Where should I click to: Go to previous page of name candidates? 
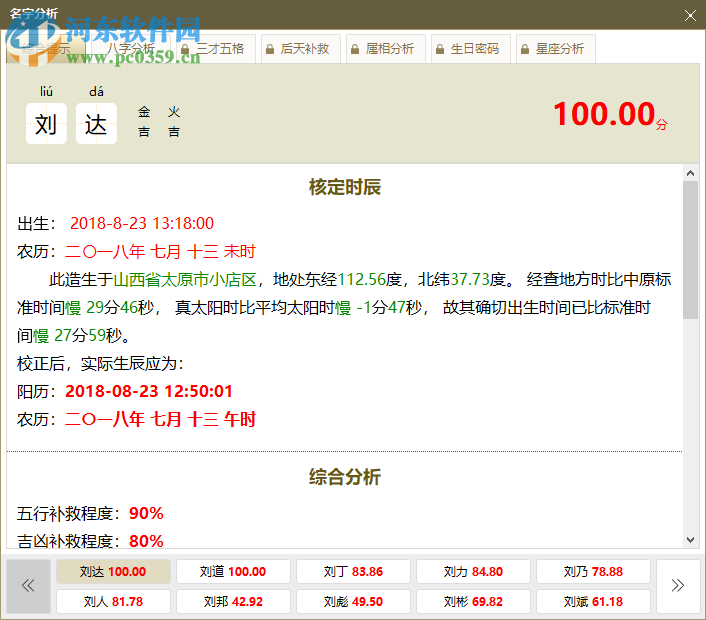[x=28, y=586]
